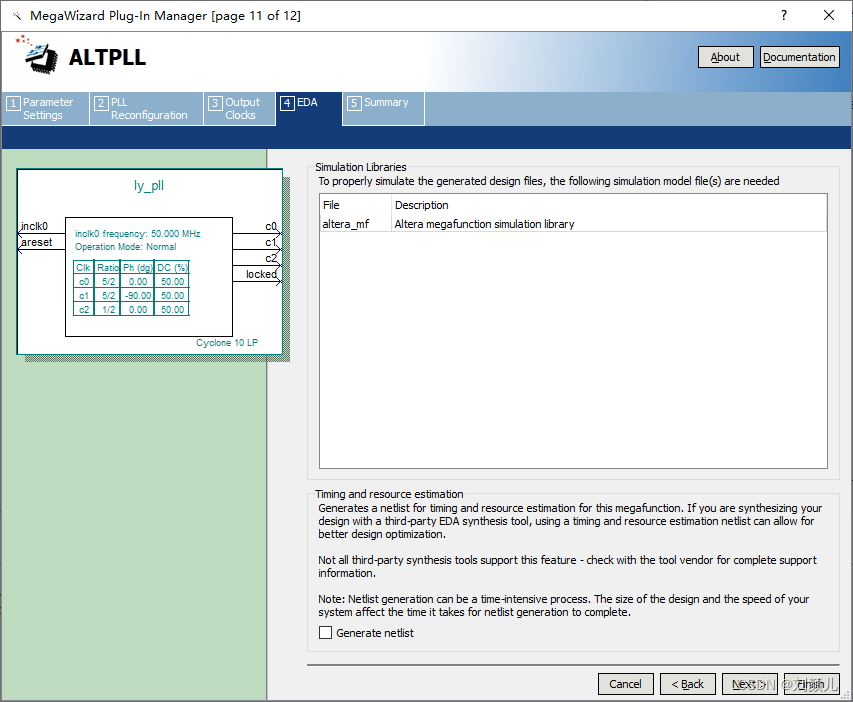Click the c2 output port label
This screenshot has width=853, height=702.
[x=271, y=258]
